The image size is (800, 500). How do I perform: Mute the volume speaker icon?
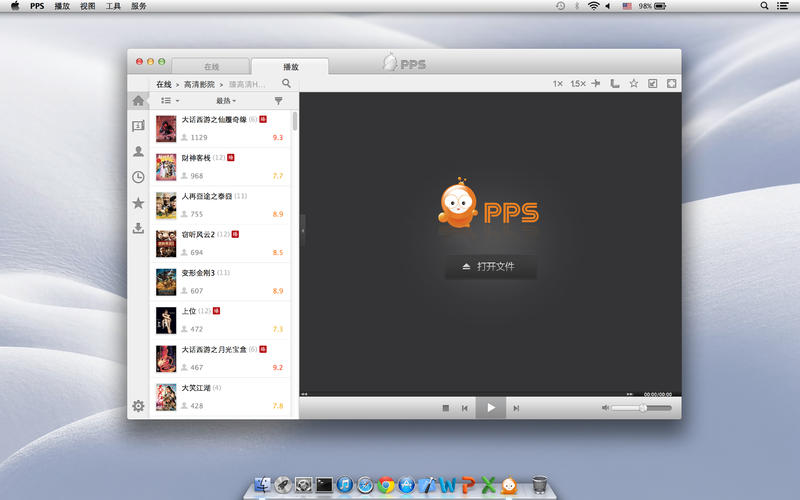click(x=605, y=408)
